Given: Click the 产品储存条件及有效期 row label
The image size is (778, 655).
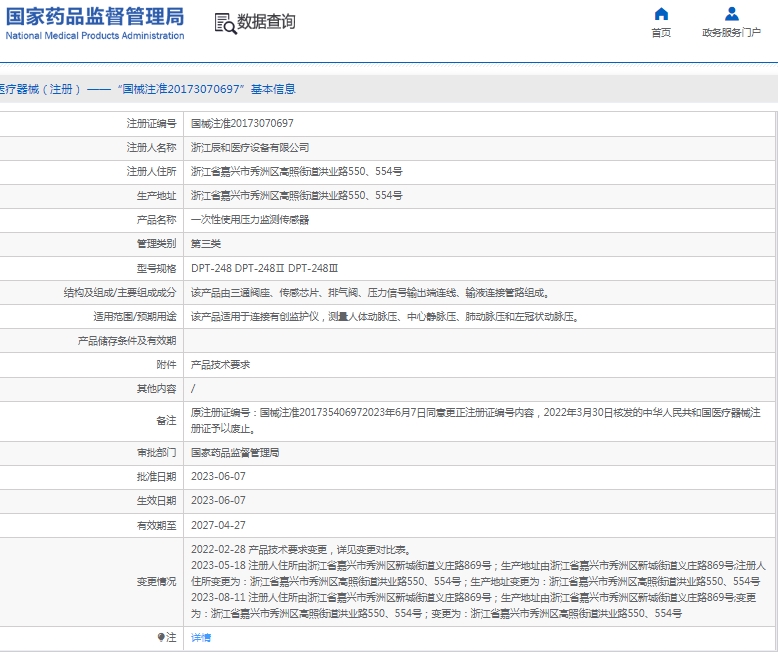Looking at the screenshot, I should [x=127, y=341].
